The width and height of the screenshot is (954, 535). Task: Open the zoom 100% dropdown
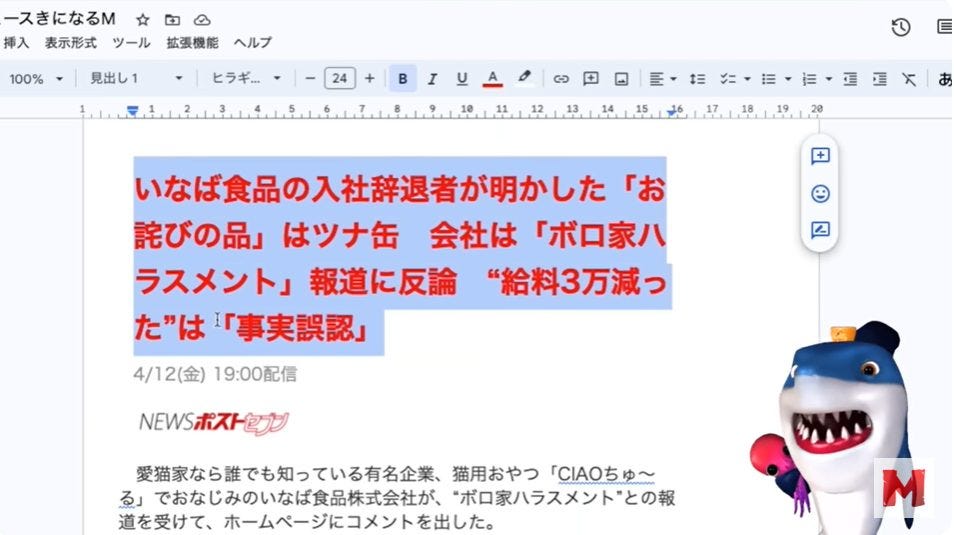click(x=35, y=79)
